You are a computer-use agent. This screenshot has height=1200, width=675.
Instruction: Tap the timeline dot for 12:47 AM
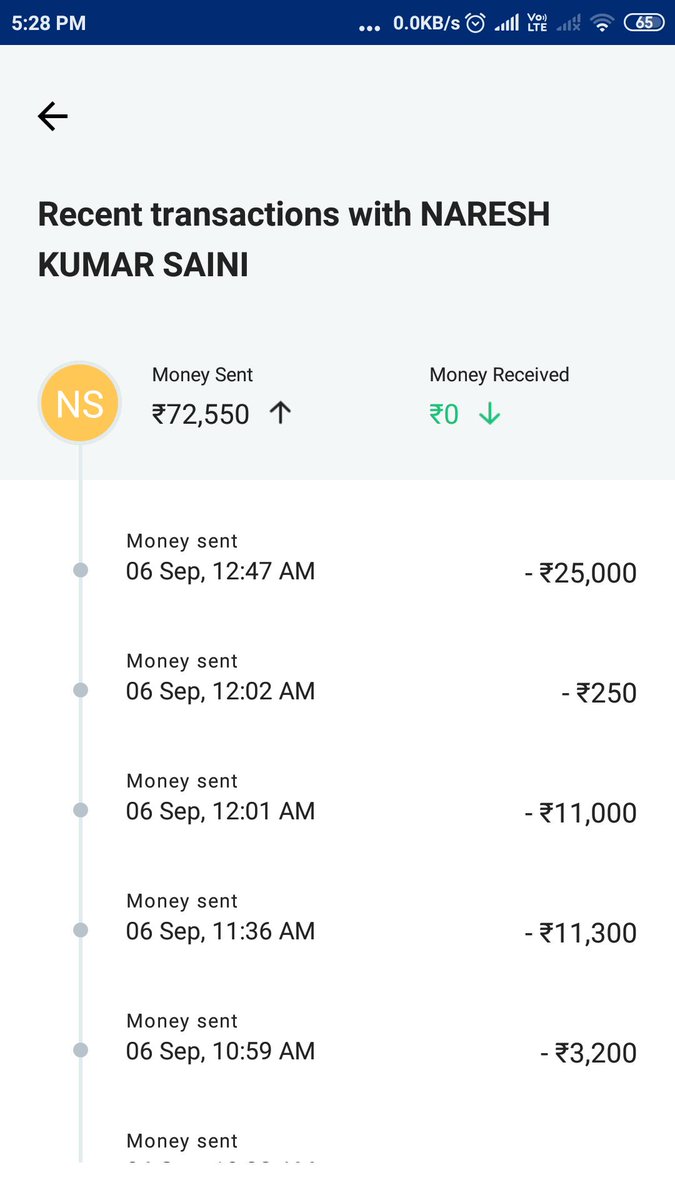coord(81,570)
